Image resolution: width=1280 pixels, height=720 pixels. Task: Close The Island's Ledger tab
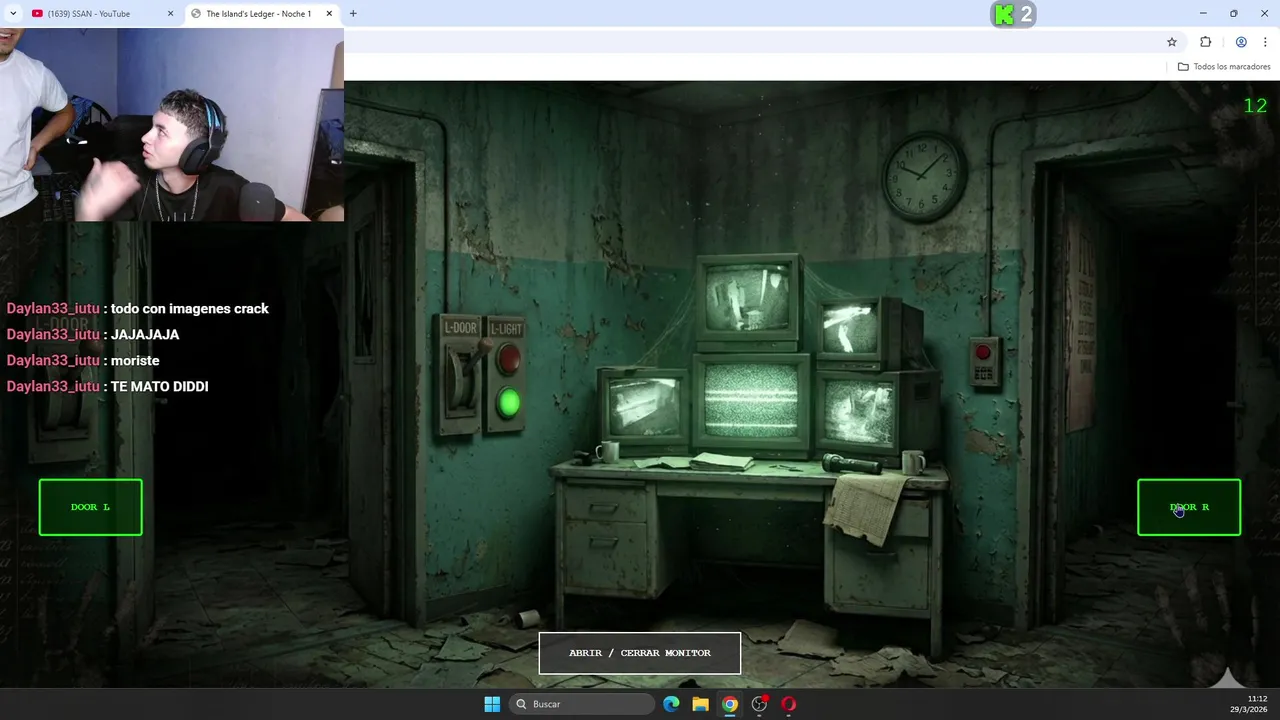click(329, 14)
